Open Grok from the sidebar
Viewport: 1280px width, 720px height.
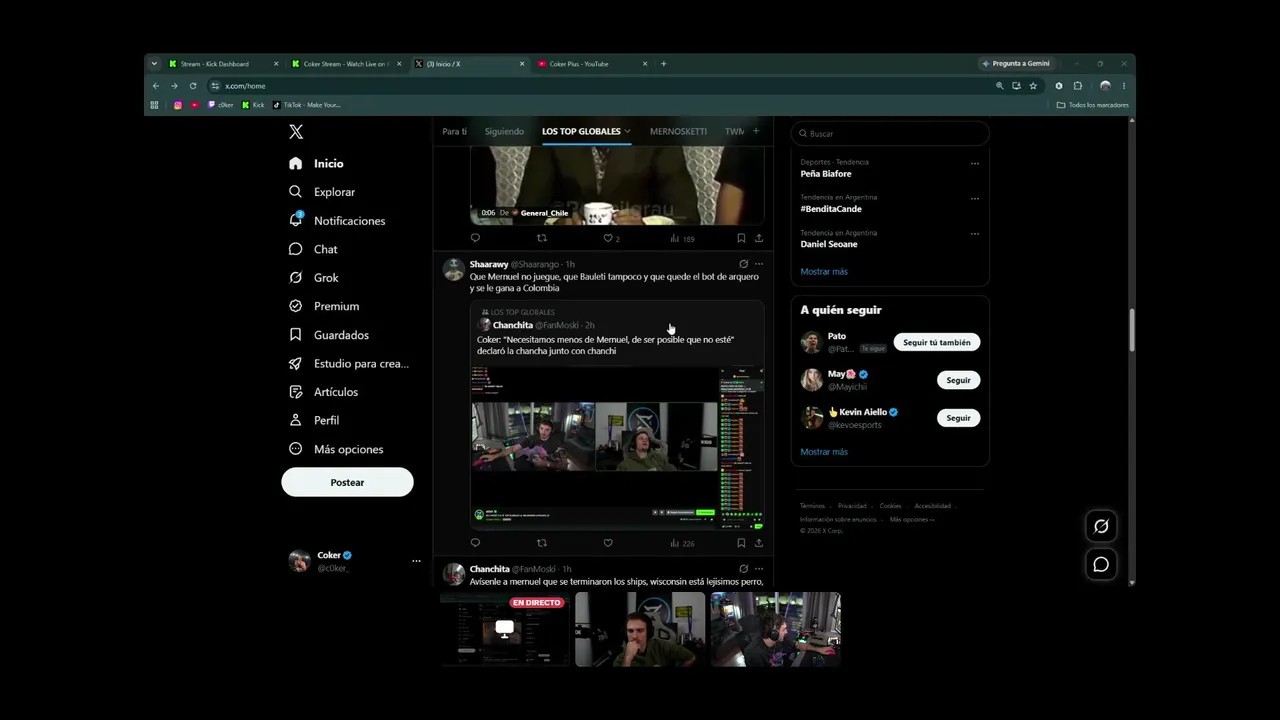[x=314, y=278]
